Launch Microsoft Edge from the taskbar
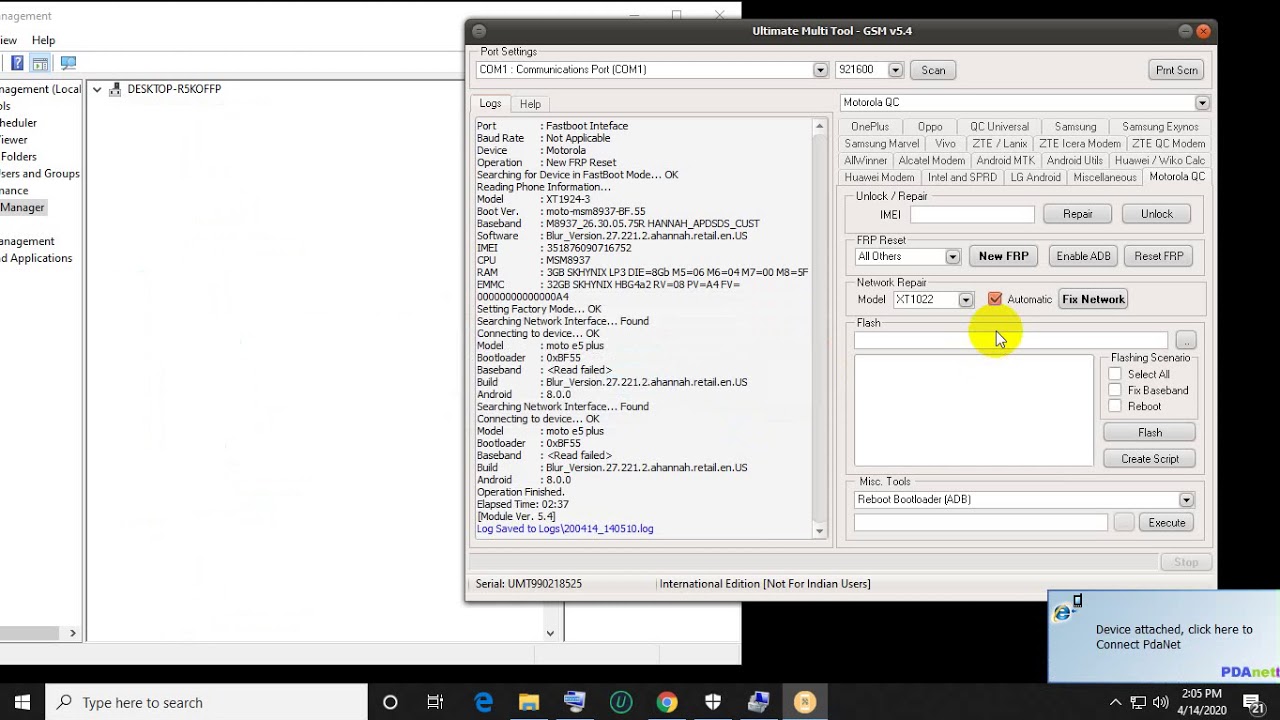This screenshot has height=720, width=1280. (x=484, y=702)
